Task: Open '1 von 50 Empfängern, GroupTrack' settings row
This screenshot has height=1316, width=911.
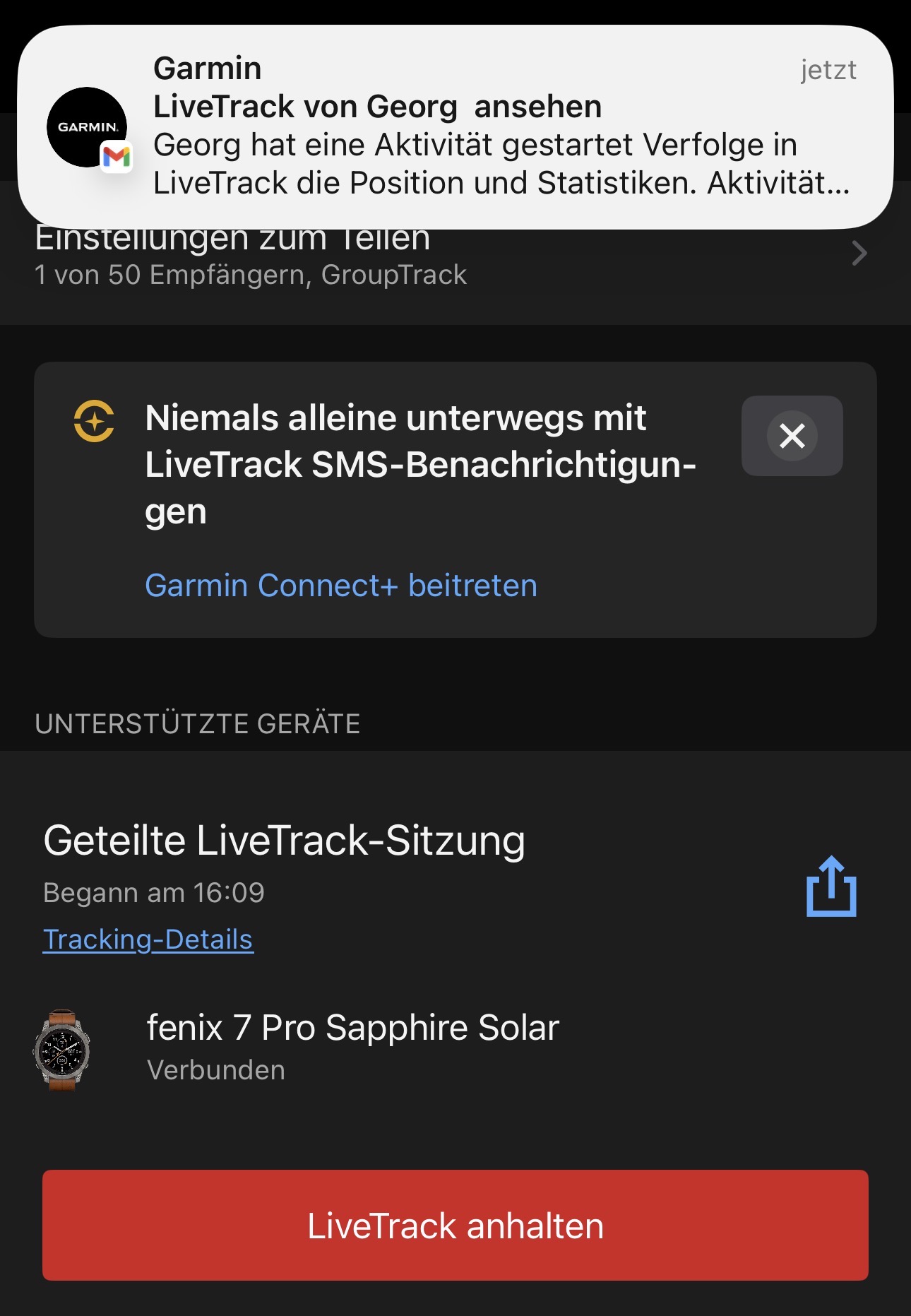Action: click(x=251, y=275)
